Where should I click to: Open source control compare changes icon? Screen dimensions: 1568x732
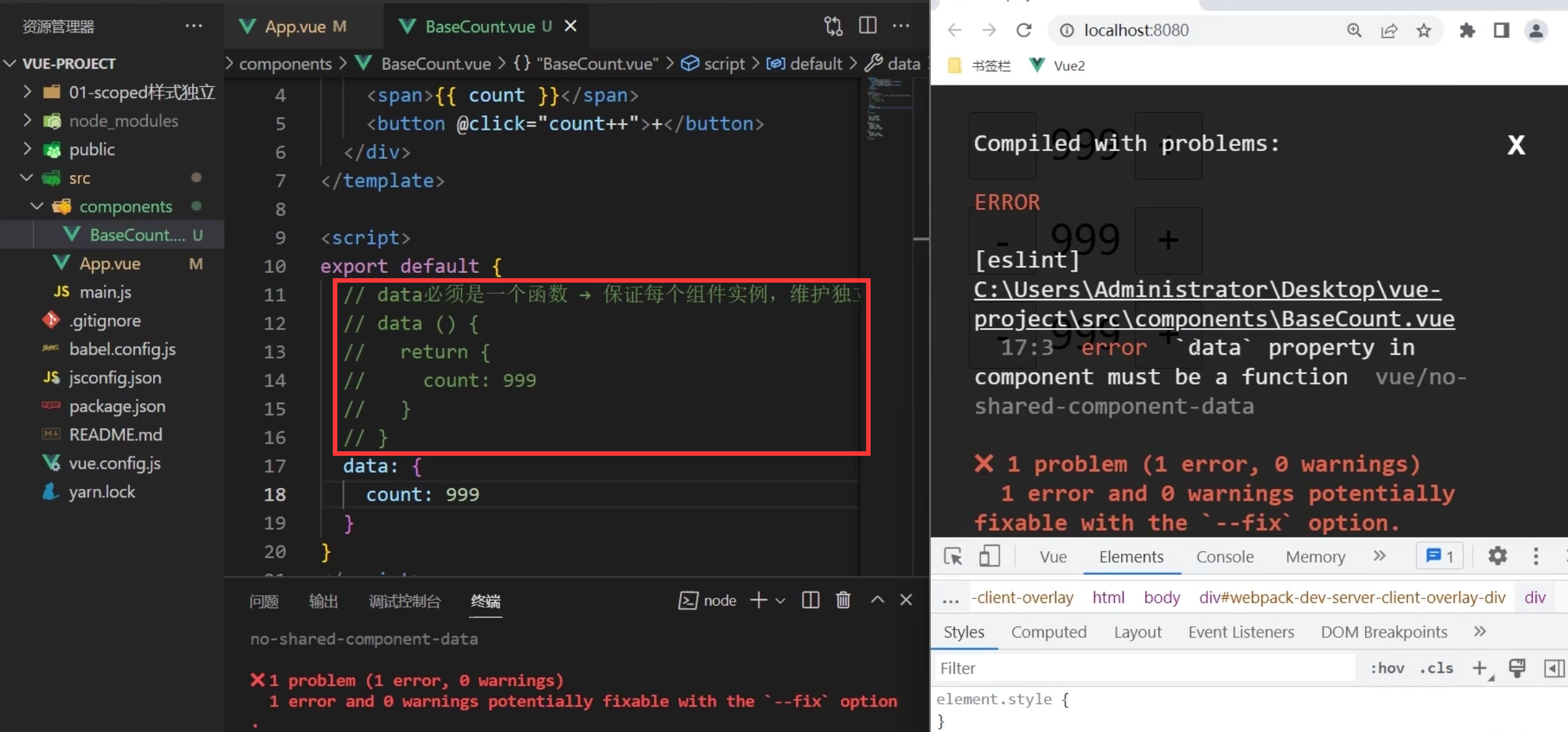833,26
